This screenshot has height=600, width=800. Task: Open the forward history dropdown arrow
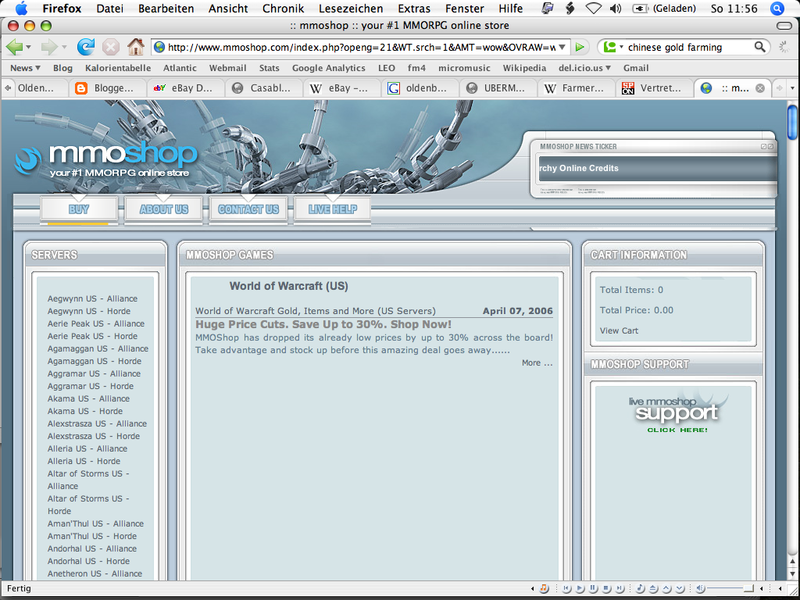(x=64, y=47)
